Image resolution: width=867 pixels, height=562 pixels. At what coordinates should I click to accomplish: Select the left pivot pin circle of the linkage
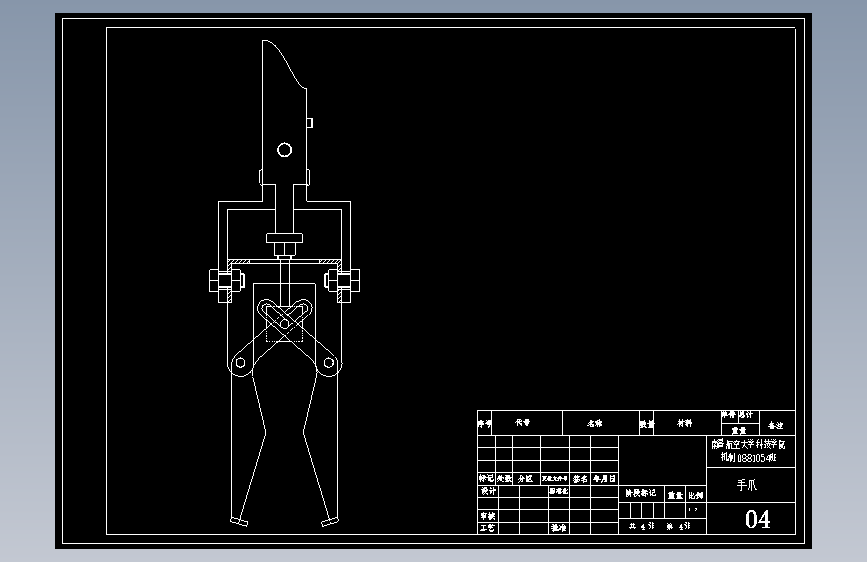click(241, 363)
